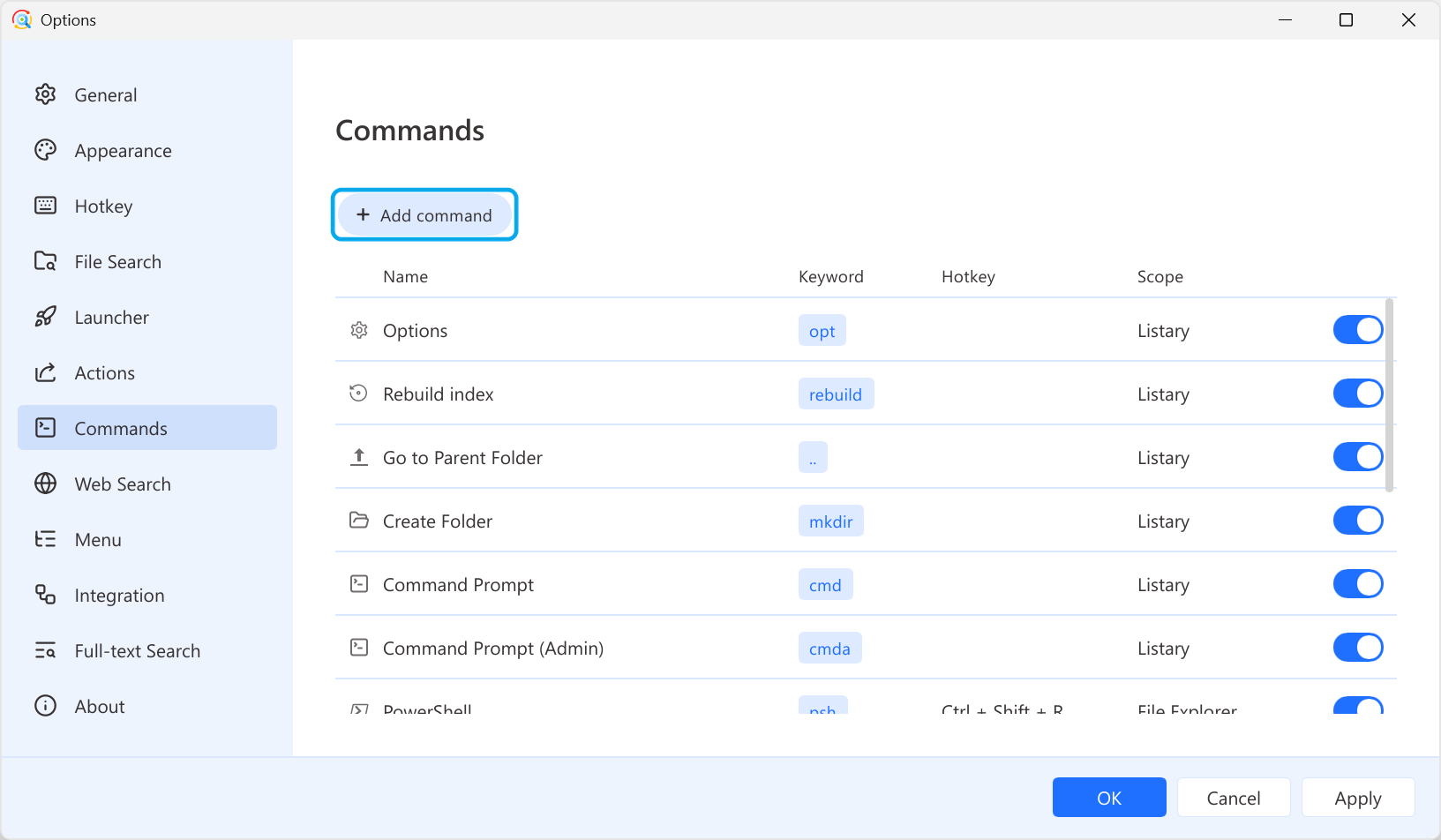Click Apply to save changes
This screenshot has height=840, width=1441.
click(x=1358, y=798)
